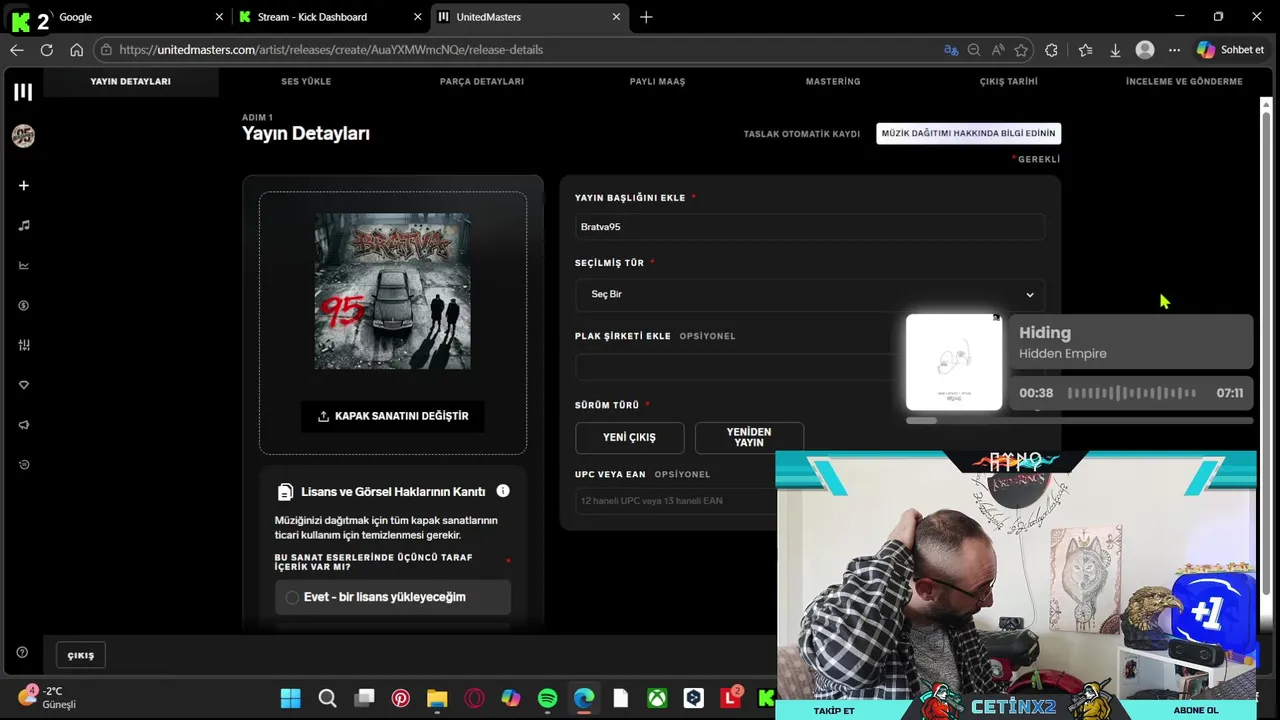The height and width of the screenshot is (720, 1280).
Task: Click the plus create-release icon in the sidebar
Action: pyautogui.click(x=23, y=185)
